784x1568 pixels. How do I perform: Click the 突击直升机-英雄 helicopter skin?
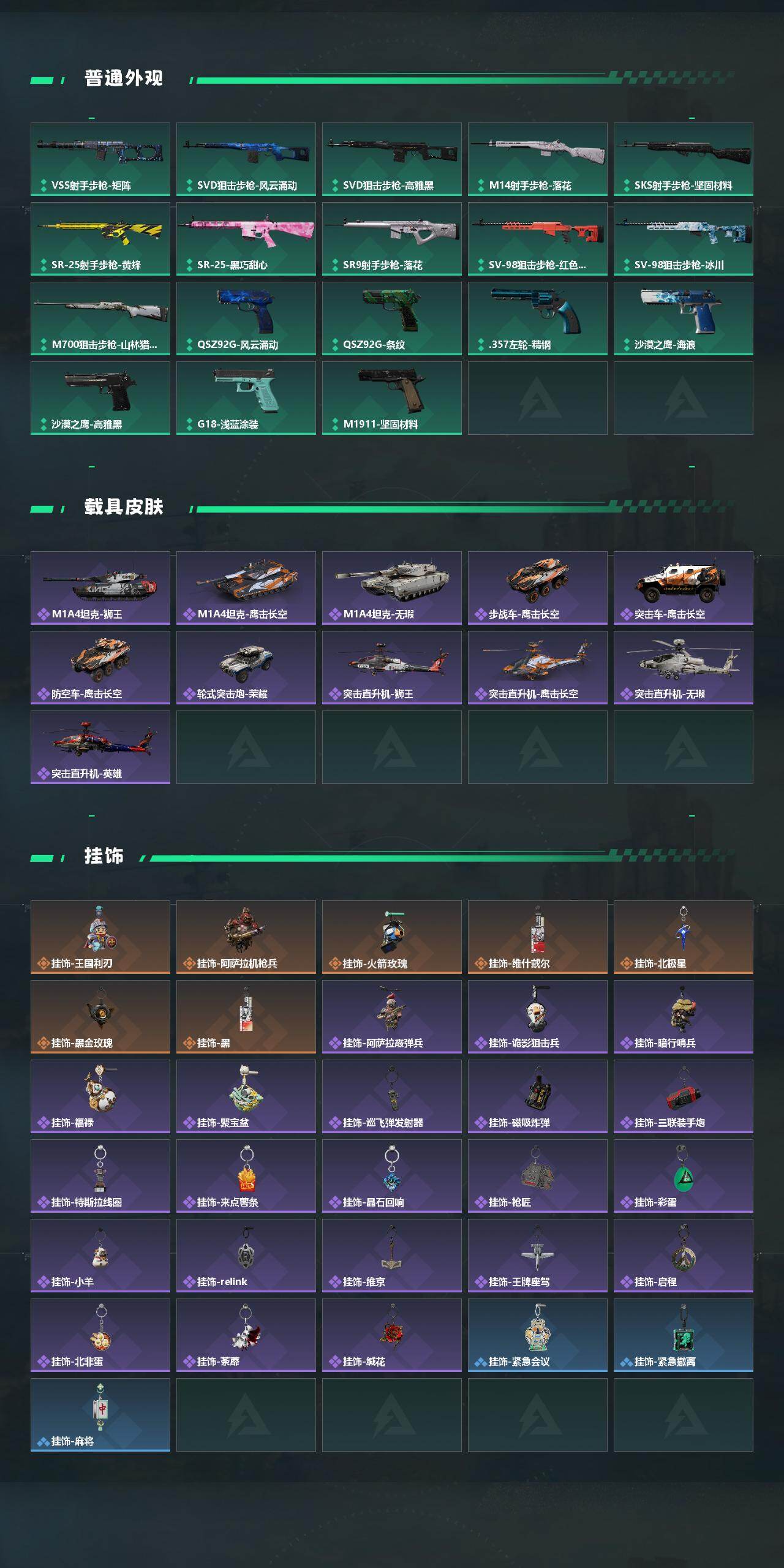point(100,747)
